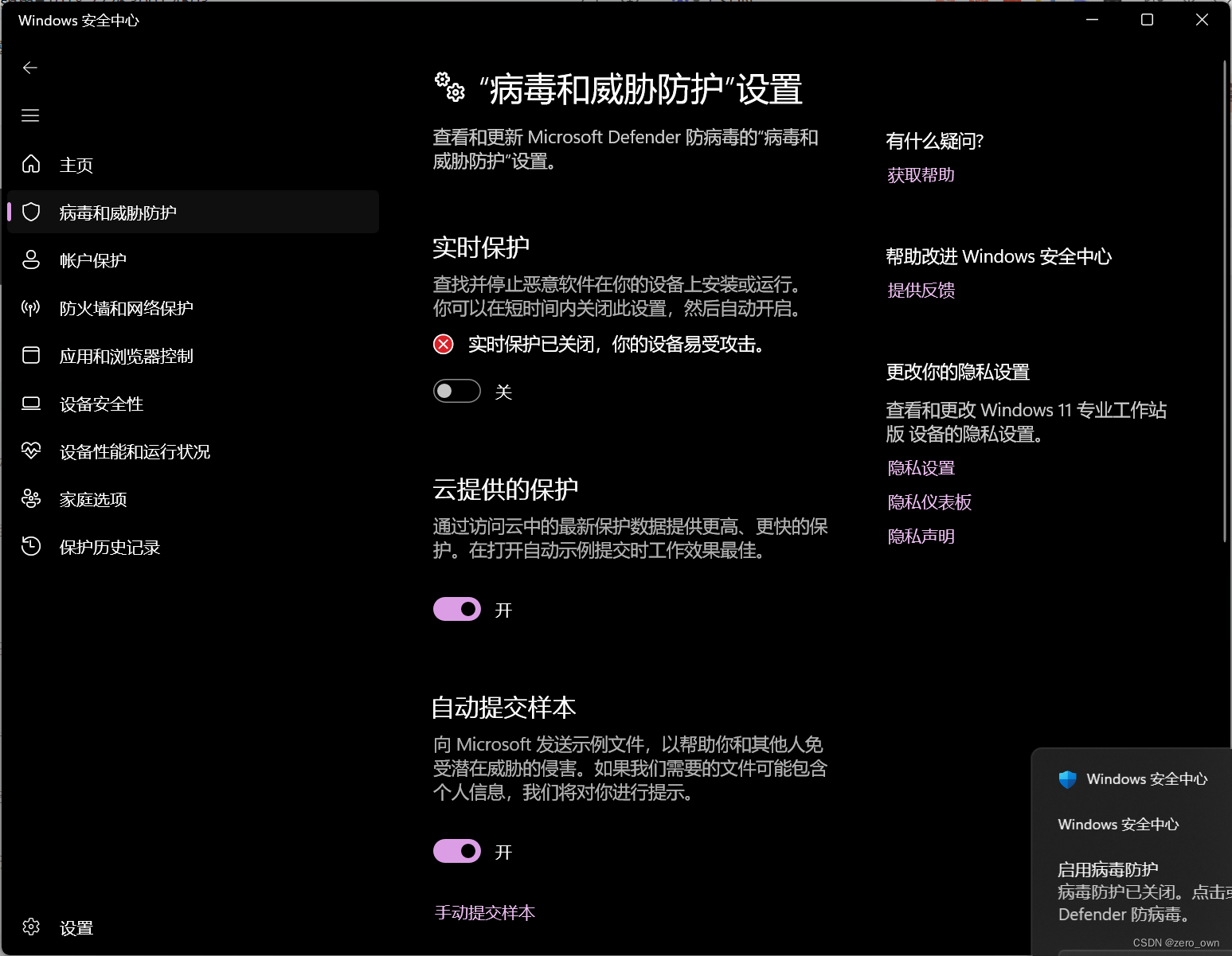Click the person icon for 帐户保护
This screenshot has height=956, width=1232.
(31, 259)
